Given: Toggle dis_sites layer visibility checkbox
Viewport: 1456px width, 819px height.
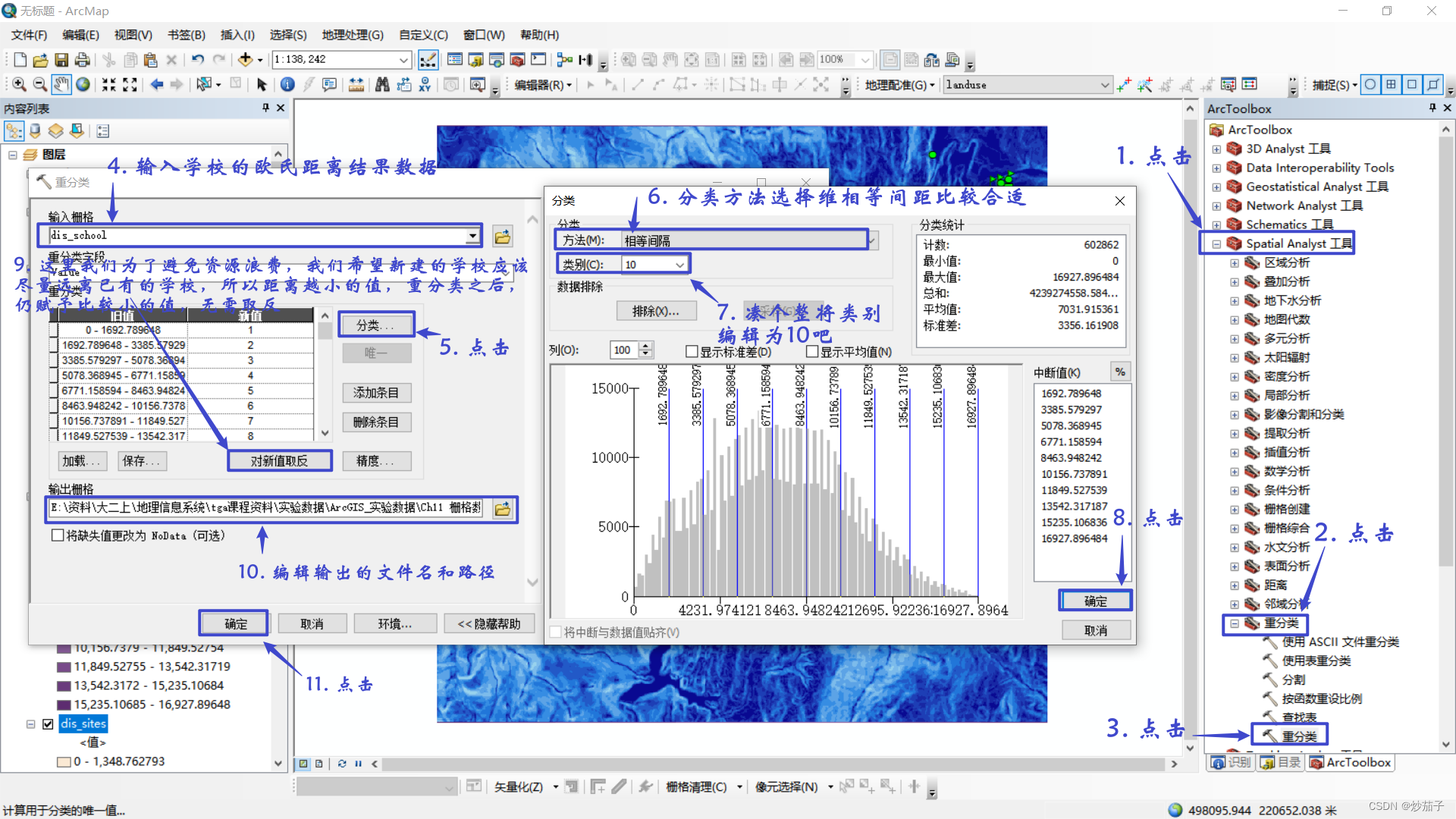Looking at the screenshot, I should [x=48, y=724].
